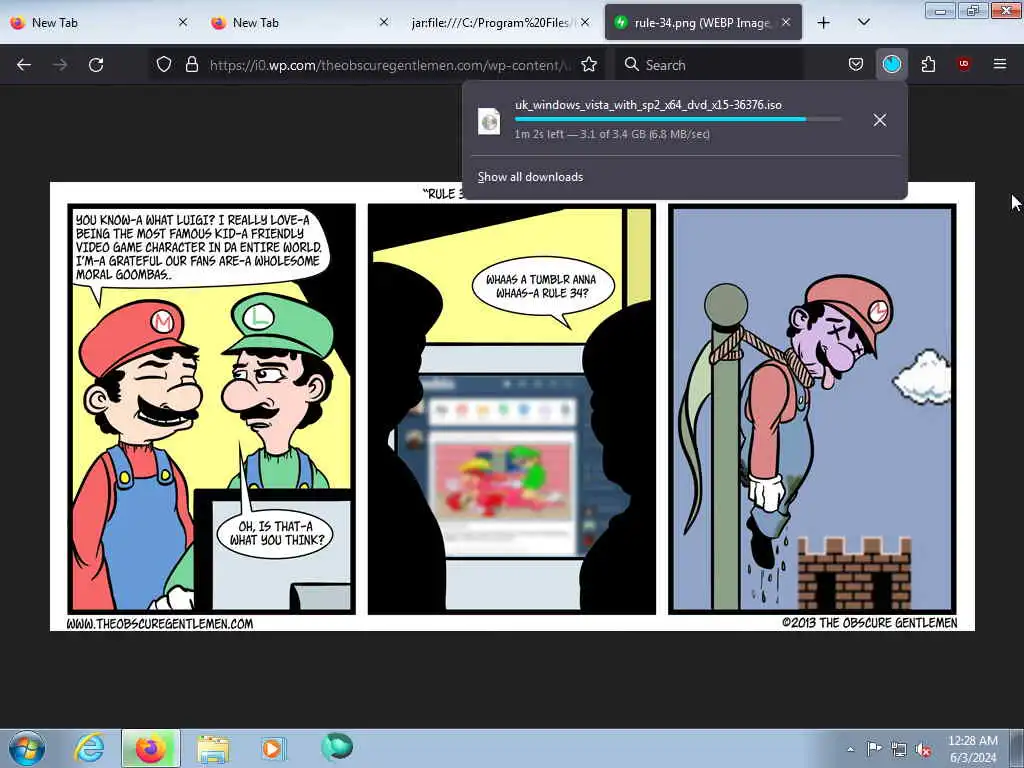Click the network tray icon

[x=899, y=750]
